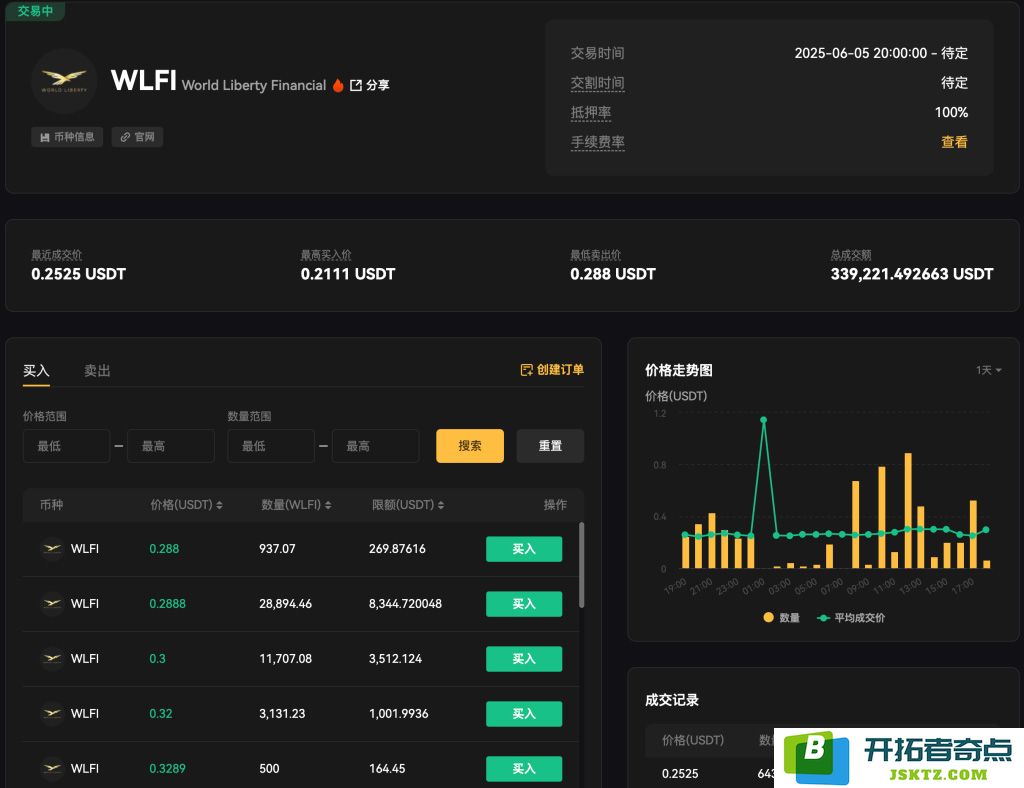Click the WLFI icon in the 0.288 row
Screen dimensions: 1024x788
(52, 548)
